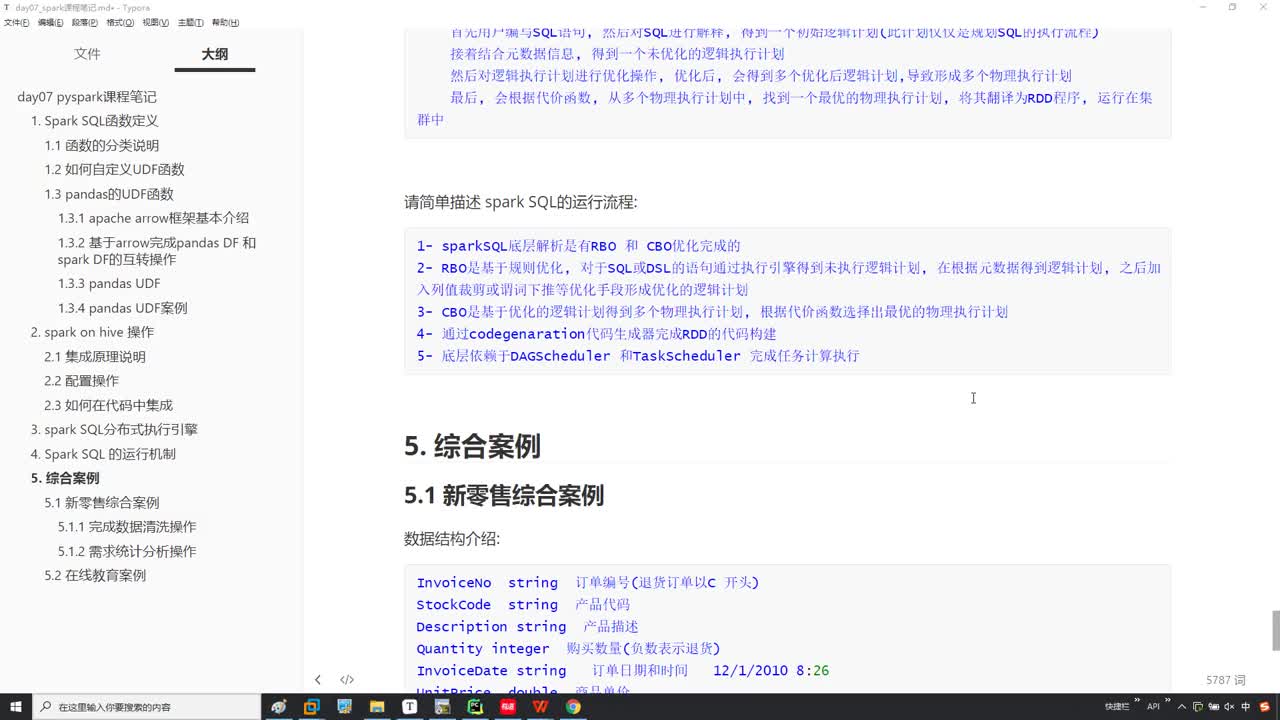Click the 5.1 新零售综合案例 document heading
1280x720 pixels.
[504, 495]
